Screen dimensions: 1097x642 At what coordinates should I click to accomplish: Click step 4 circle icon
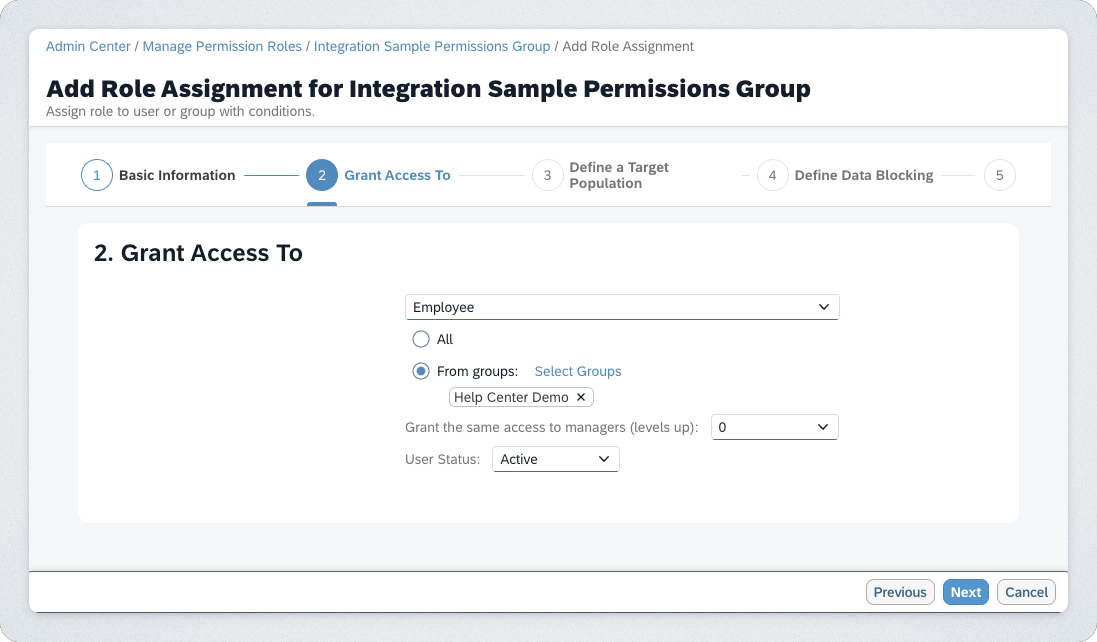coord(772,176)
